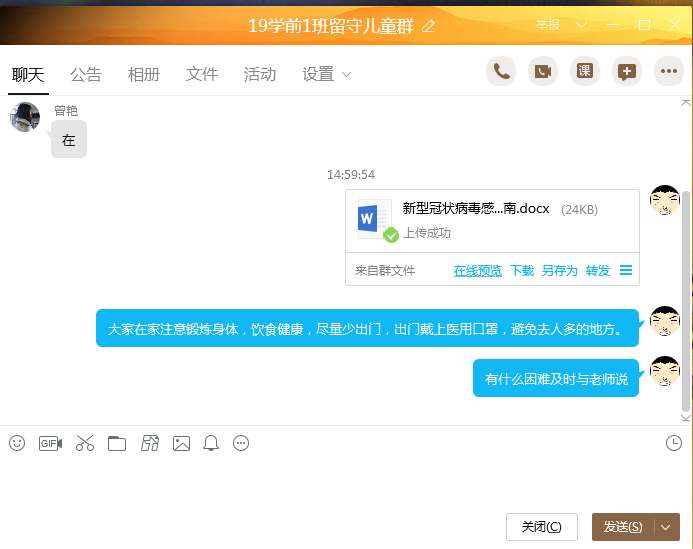This screenshot has height=549, width=693.
Task: Edit group name with pencil icon
Action: (428, 26)
